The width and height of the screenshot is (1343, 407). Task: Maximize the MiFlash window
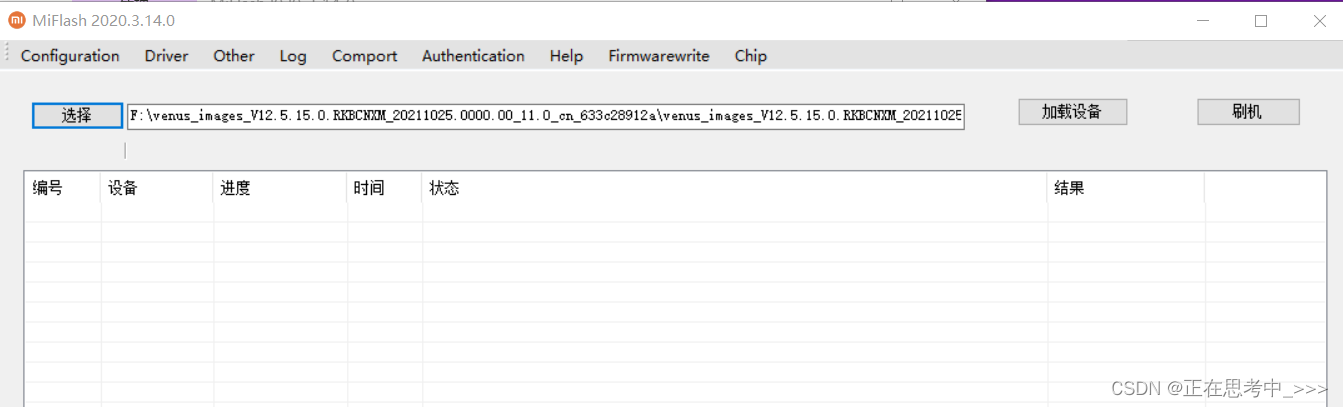pos(1261,20)
